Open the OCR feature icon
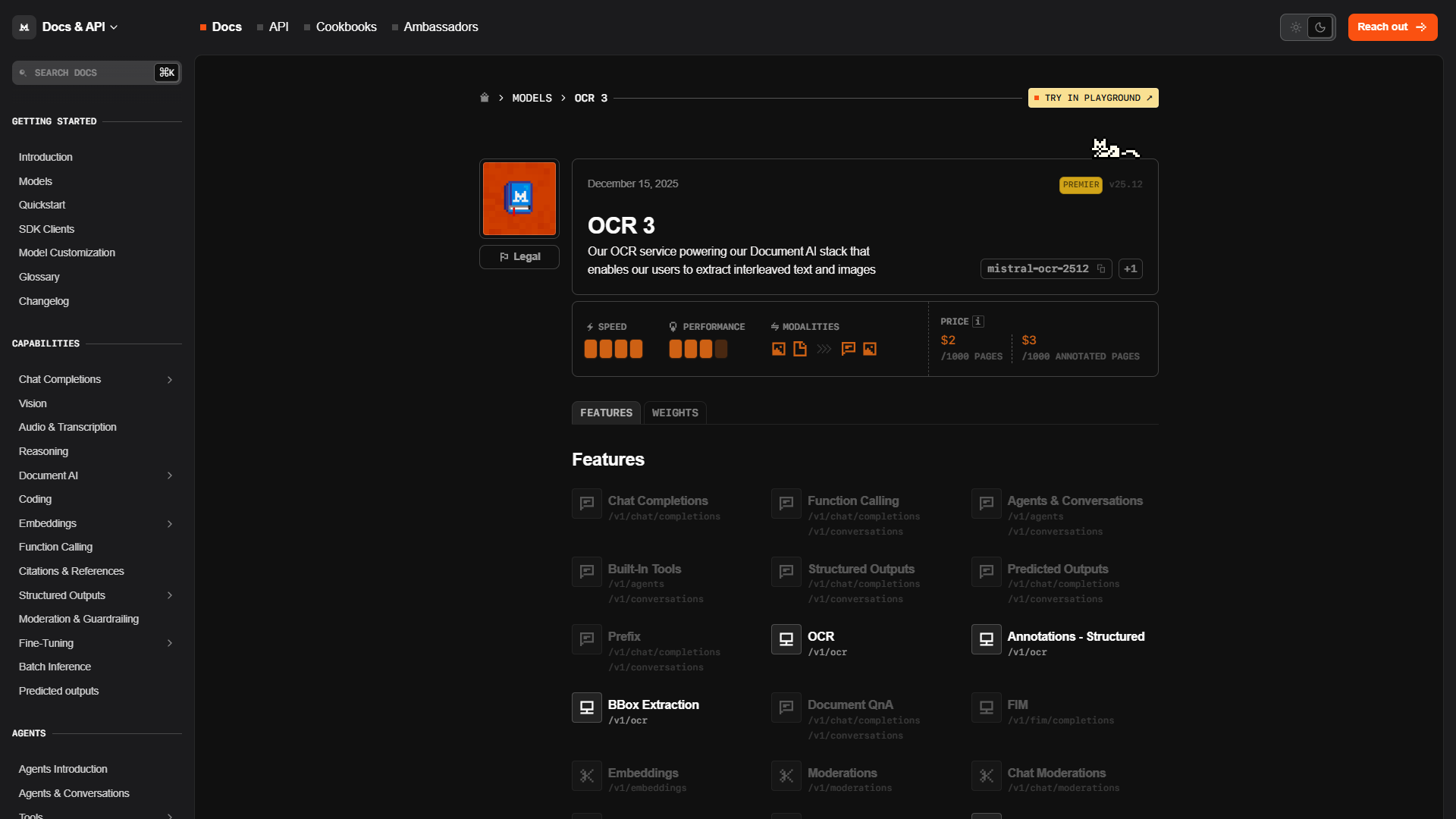Screen dimensions: 1456x819 (786, 639)
